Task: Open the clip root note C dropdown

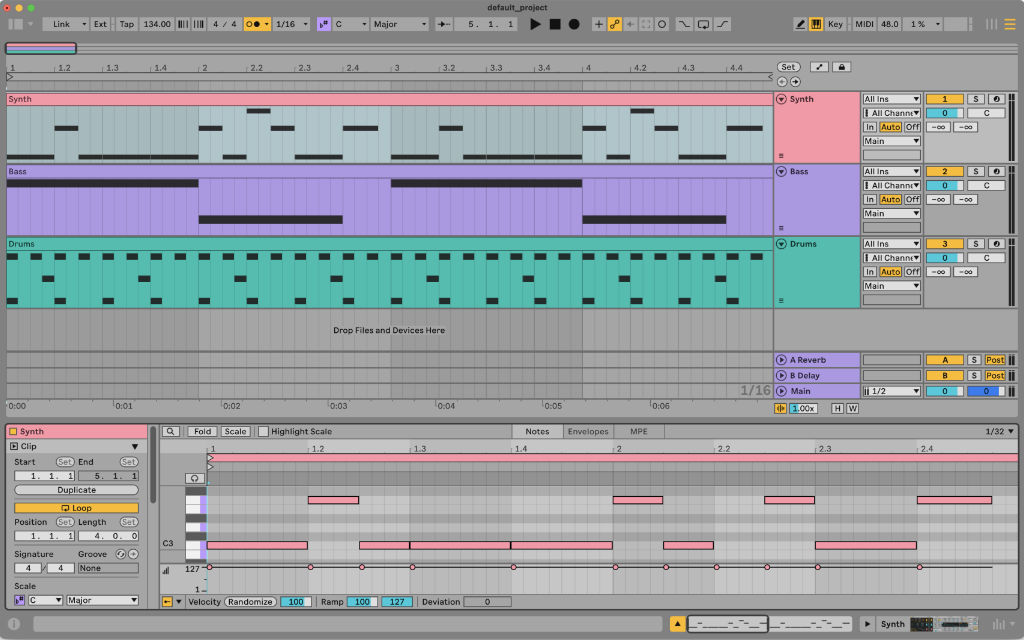Action: (x=44, y=600)
